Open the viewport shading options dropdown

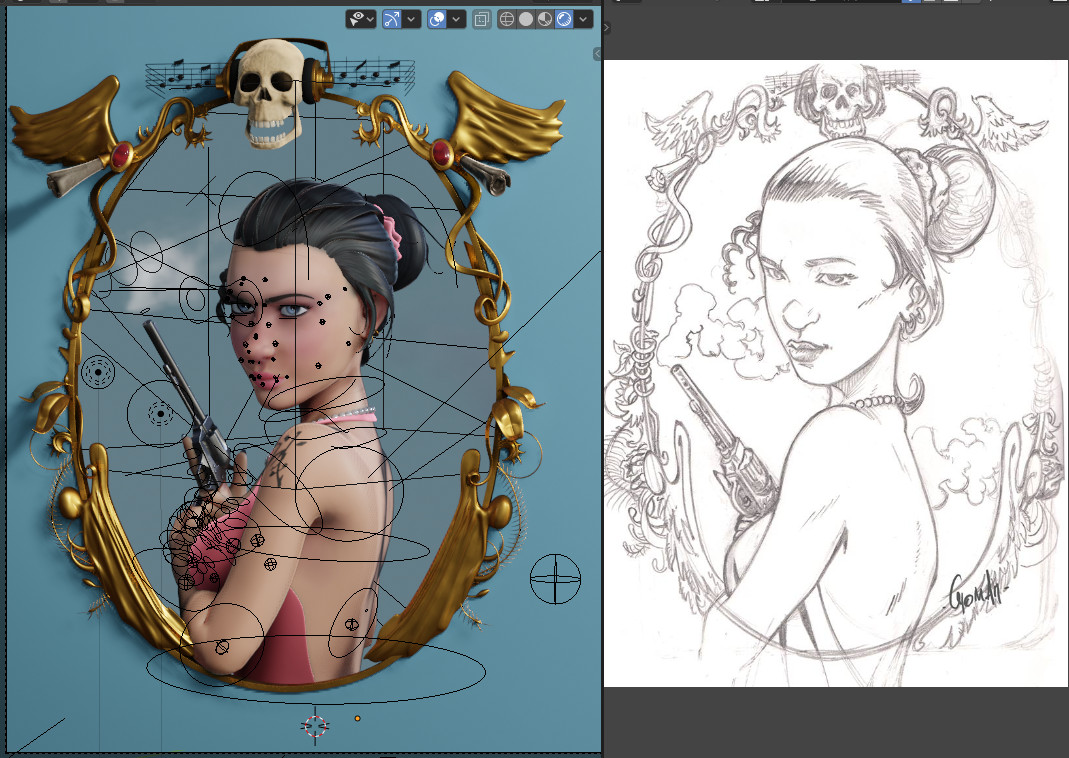[x=583, y=19]
